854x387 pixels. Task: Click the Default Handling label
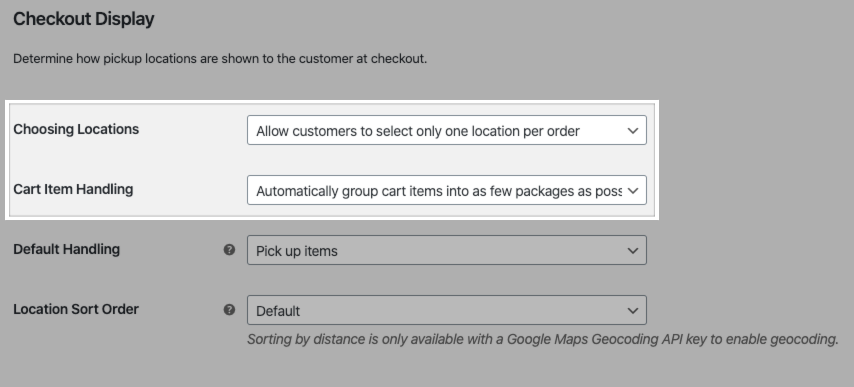(x=66, y=249)
